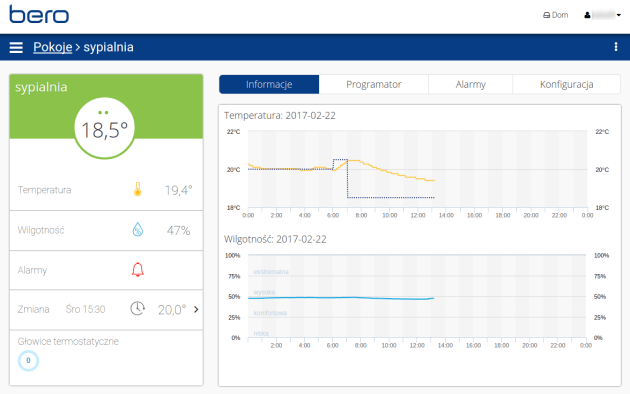Switch to the Konfiguracja tab
Screen dimensions: 630x394
(x=567, y=84)
